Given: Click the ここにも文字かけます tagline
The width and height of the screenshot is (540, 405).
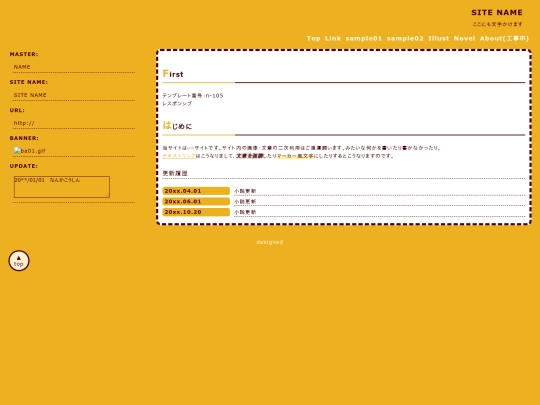Looking at the screenshot, I should point(498,24).
